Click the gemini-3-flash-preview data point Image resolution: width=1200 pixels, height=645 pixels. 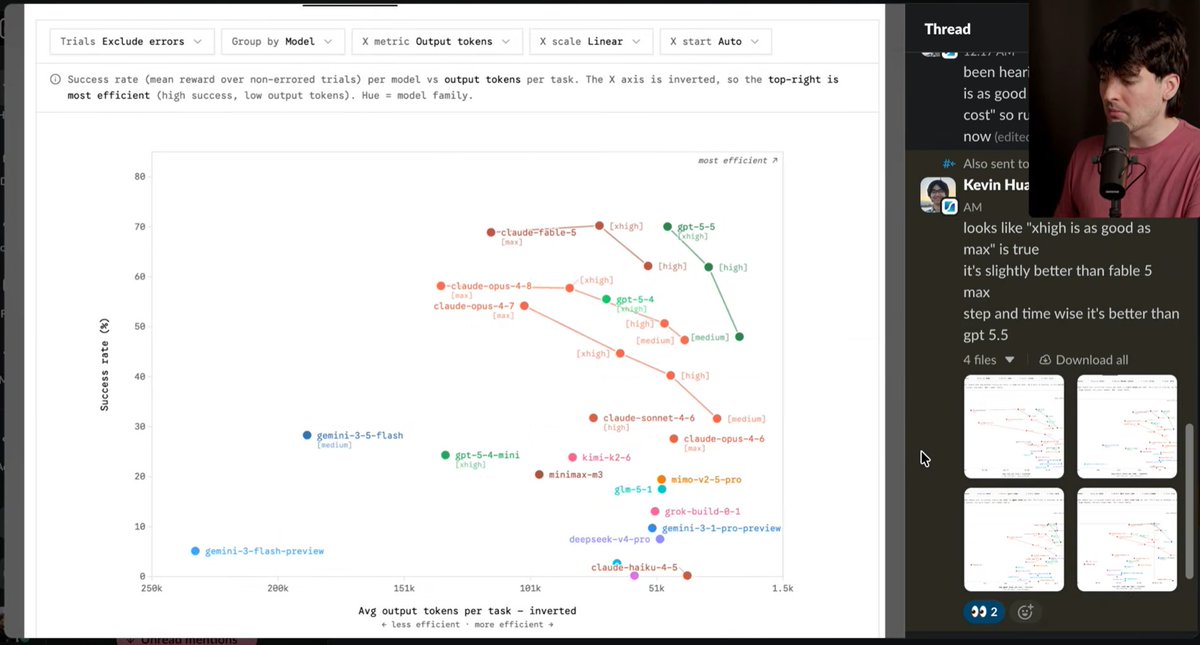click(196, 551)
